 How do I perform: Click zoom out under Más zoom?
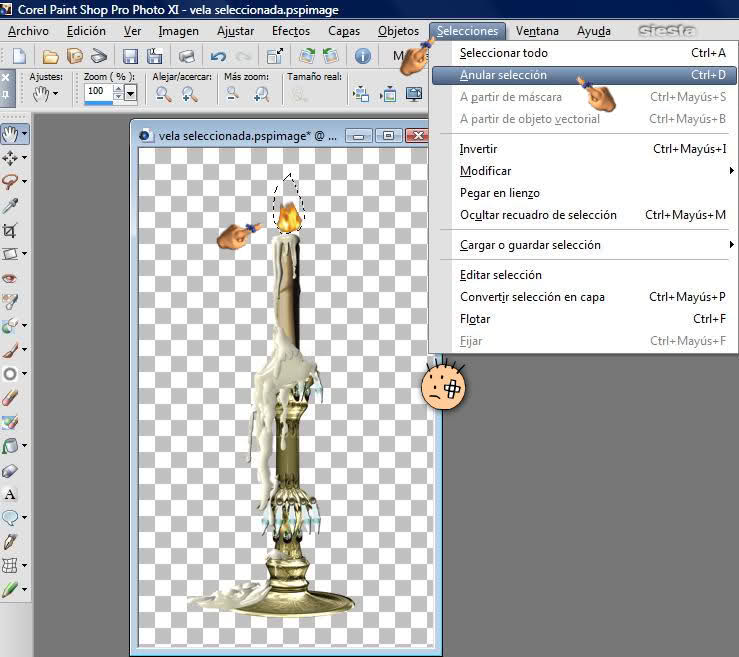coord(233,95)
